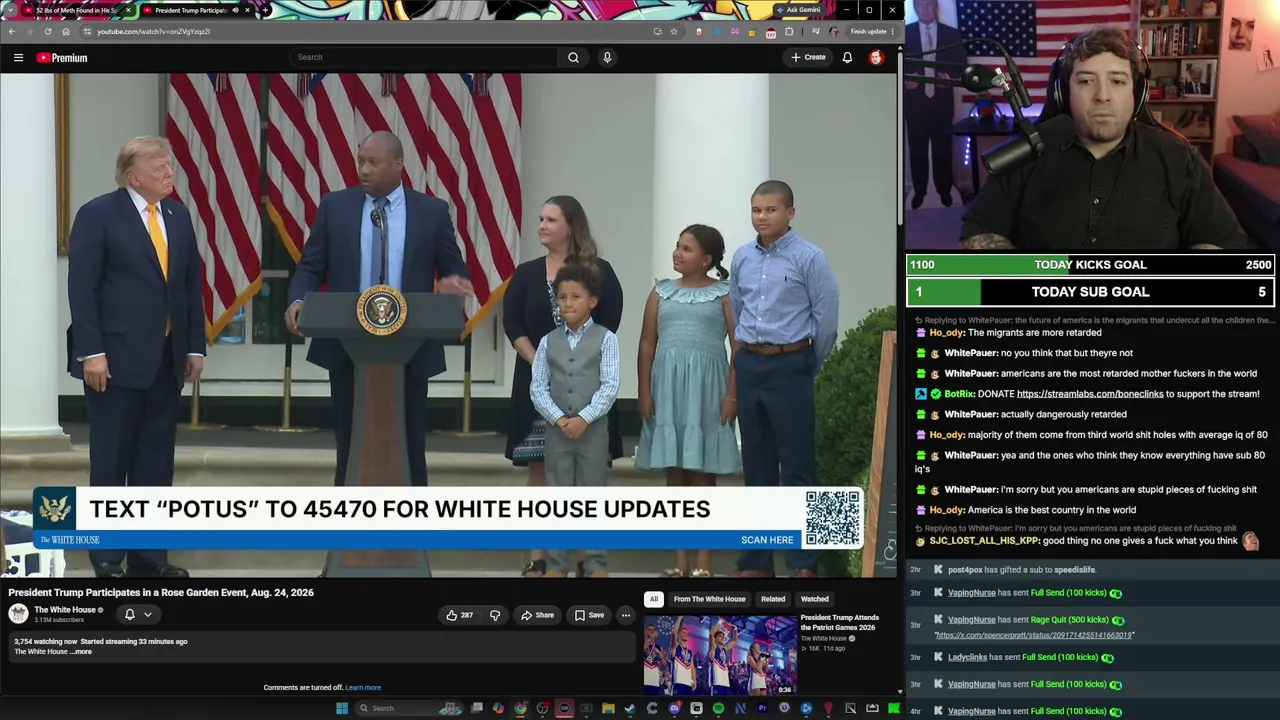This screenshot has width=1280, height=720.
Task: Go to YouTube Premium home logo
Action: pos(62,58)
